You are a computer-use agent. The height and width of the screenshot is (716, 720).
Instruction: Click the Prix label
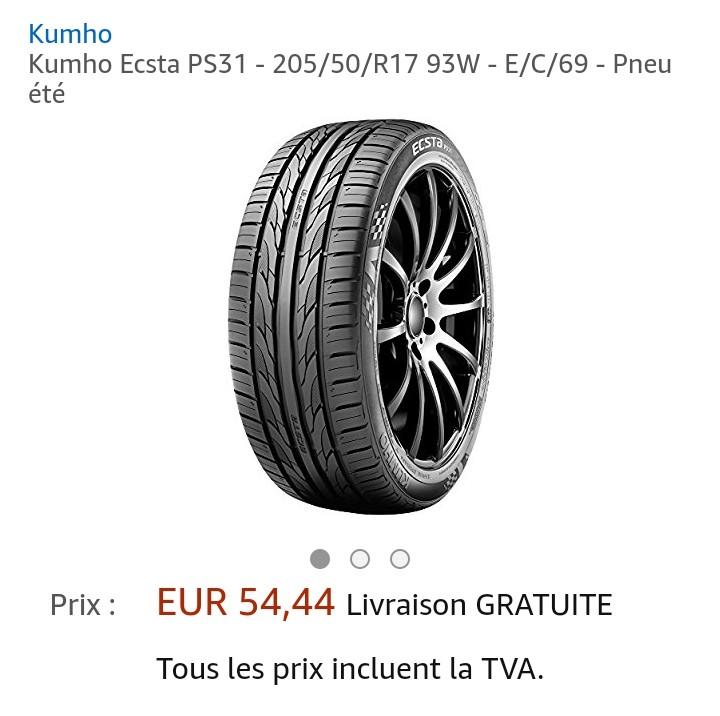(x=83, y=605)
